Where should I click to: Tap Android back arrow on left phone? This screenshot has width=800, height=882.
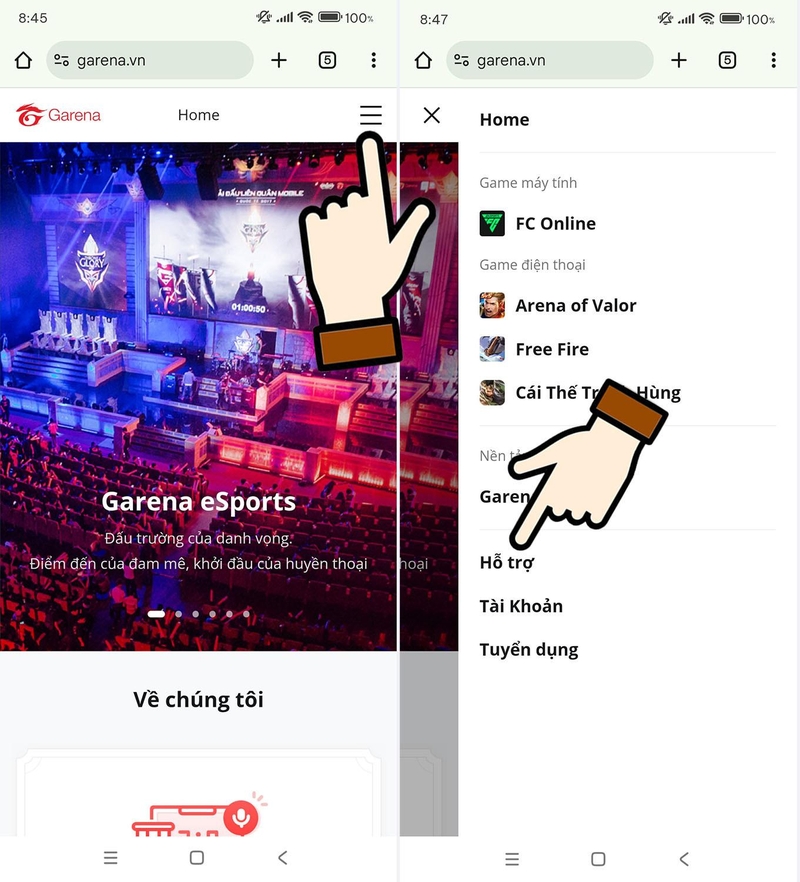[x=283, y=858]
